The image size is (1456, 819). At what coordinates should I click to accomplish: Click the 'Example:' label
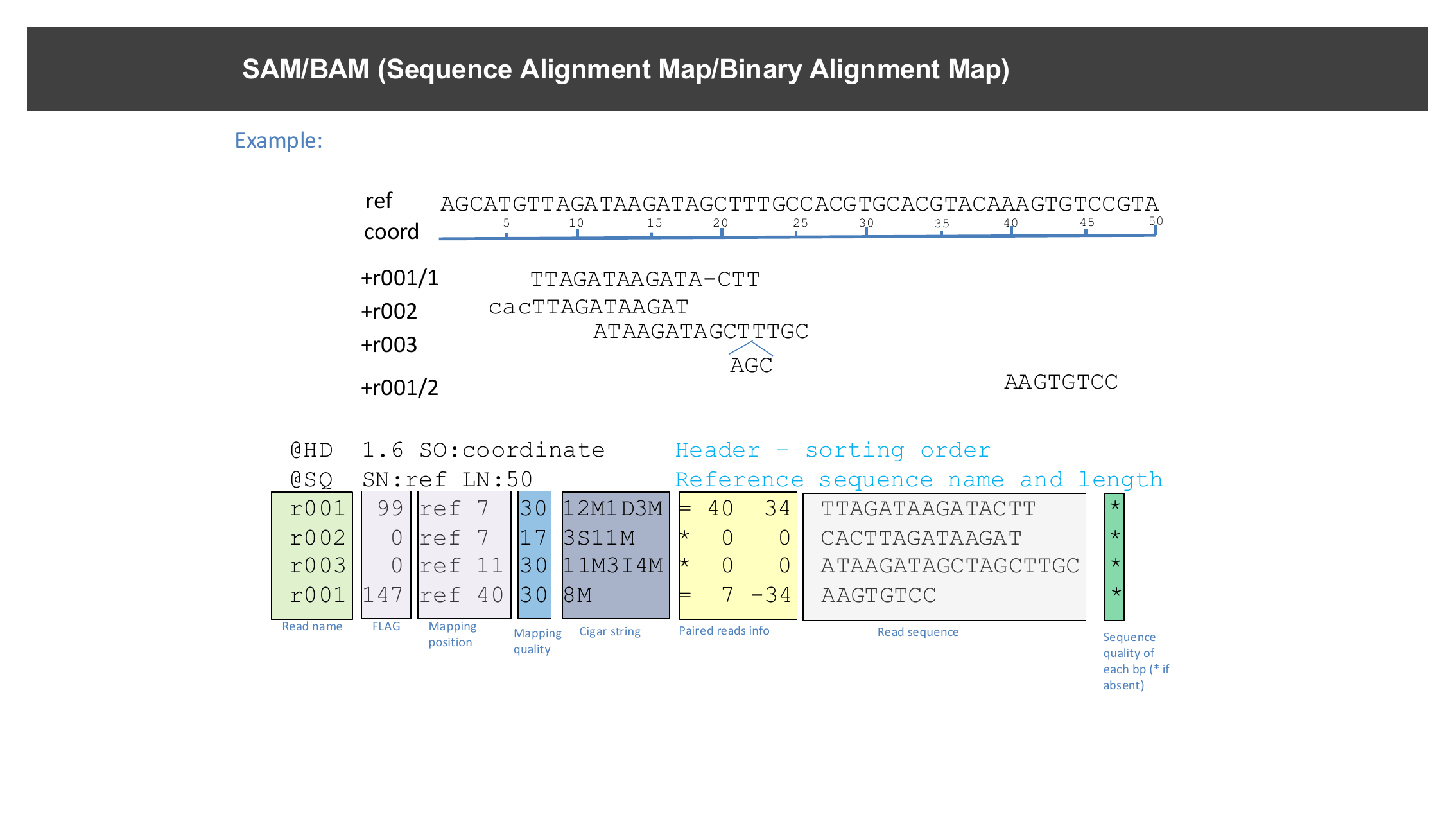tap(279, 141)
